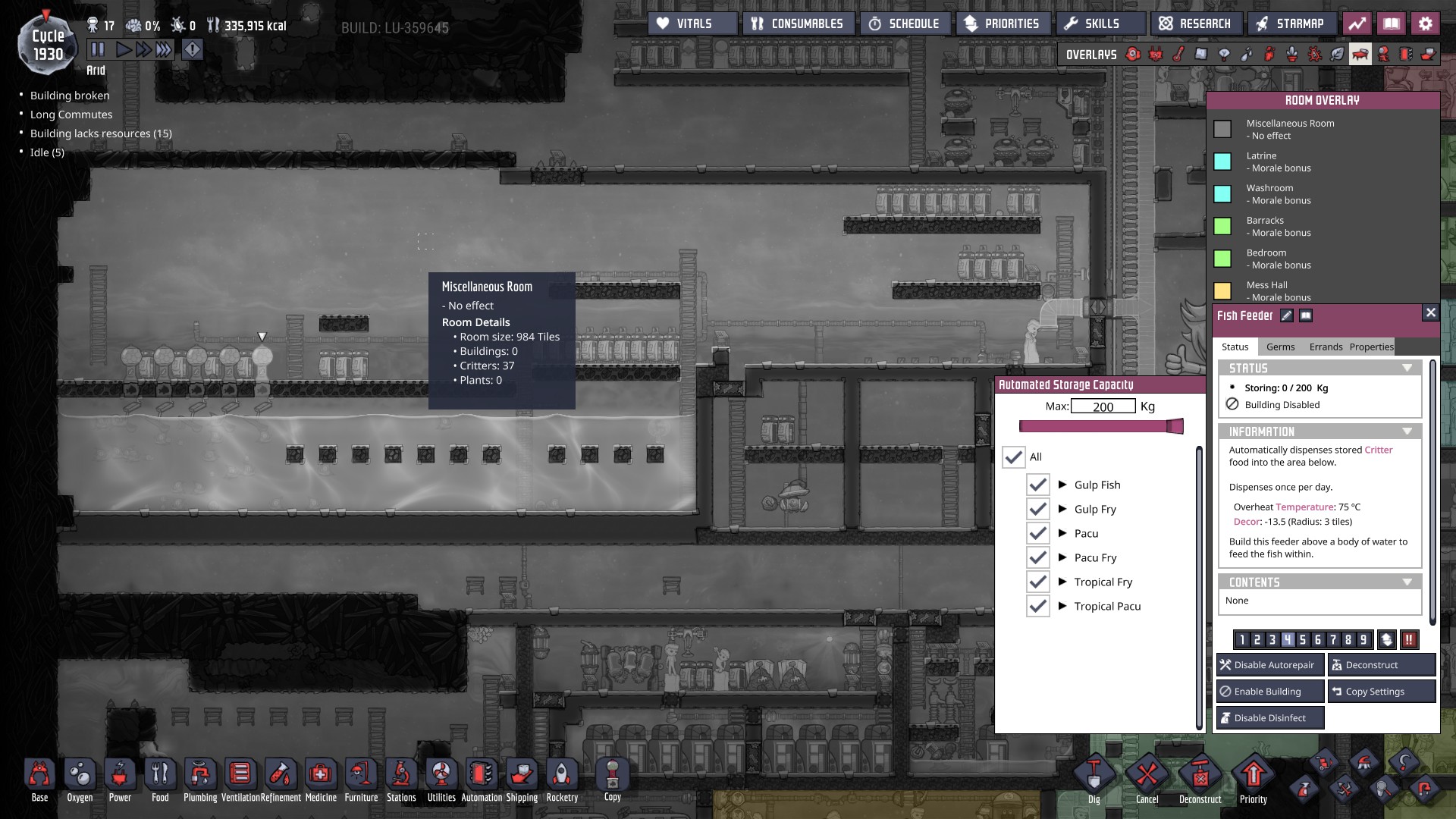Click the Enable Building button
The image size is (1456, 819).
pyautogui.click(x=1269, y=692)
